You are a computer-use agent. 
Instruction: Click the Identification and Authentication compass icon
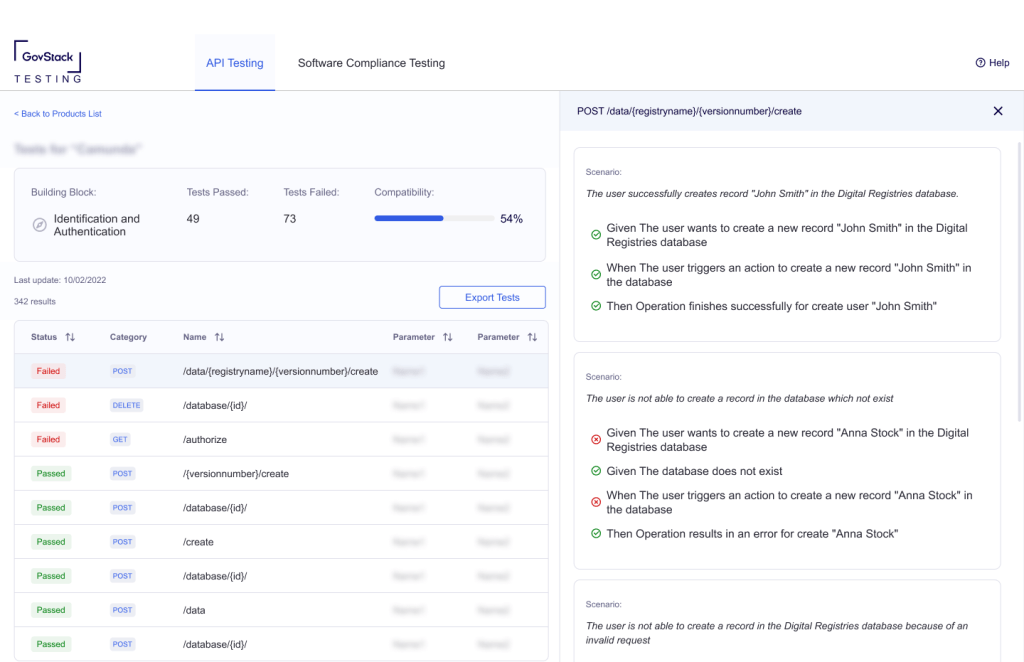click(39, 225)
